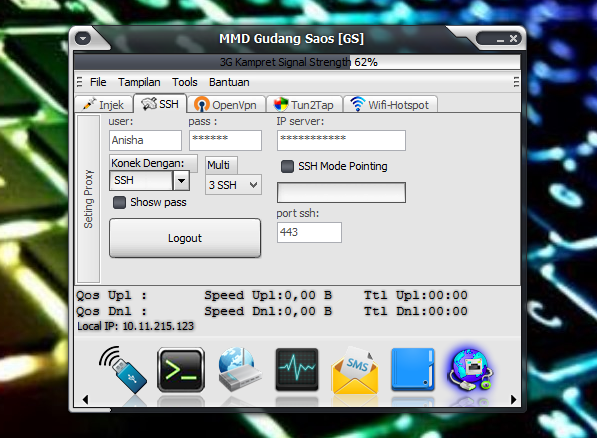Switch to the Tun2Tap tab
Screen dimensions: 597x438
[x=304, y=104]
